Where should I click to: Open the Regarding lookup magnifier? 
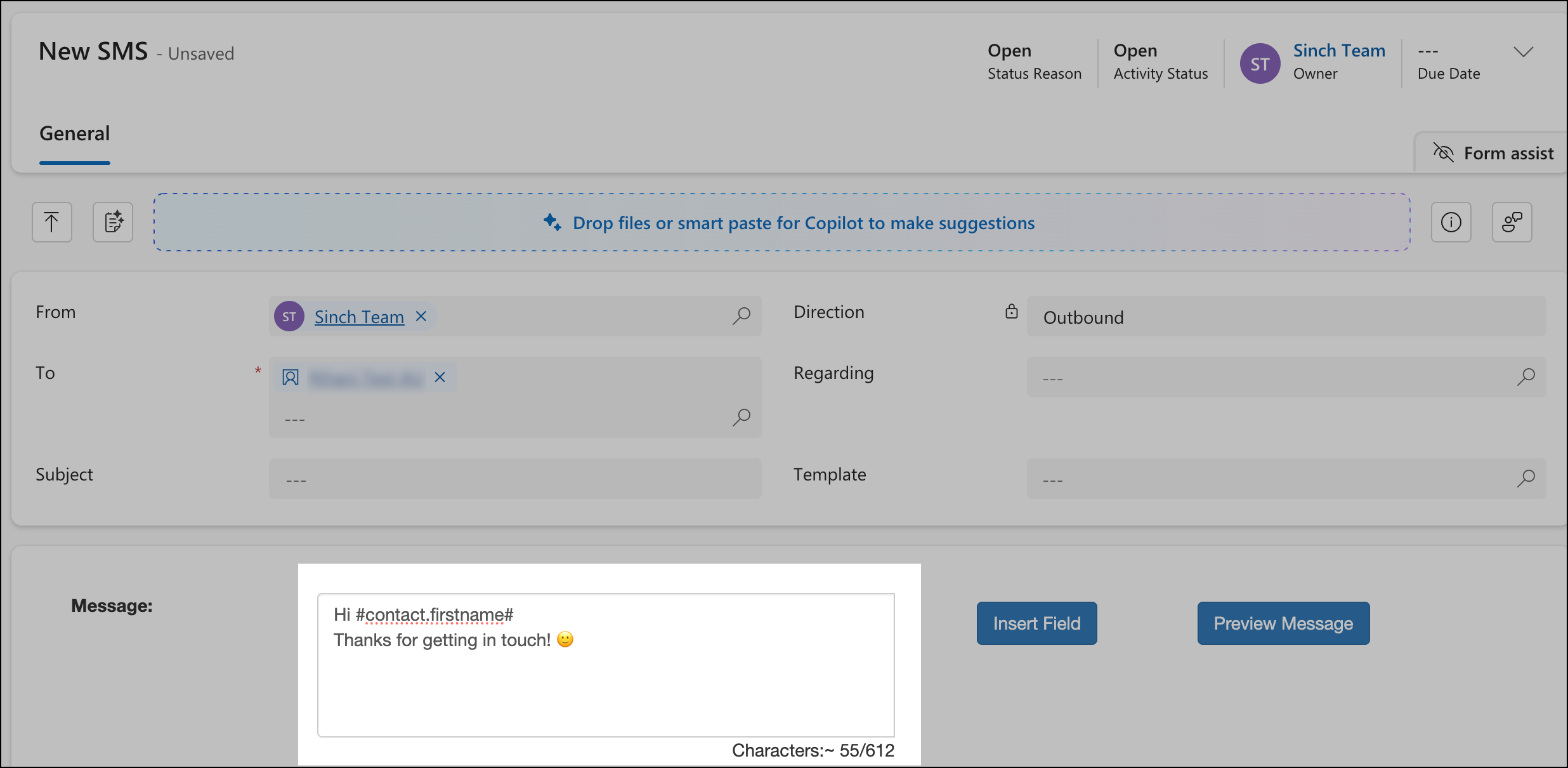pos(1526,377)
